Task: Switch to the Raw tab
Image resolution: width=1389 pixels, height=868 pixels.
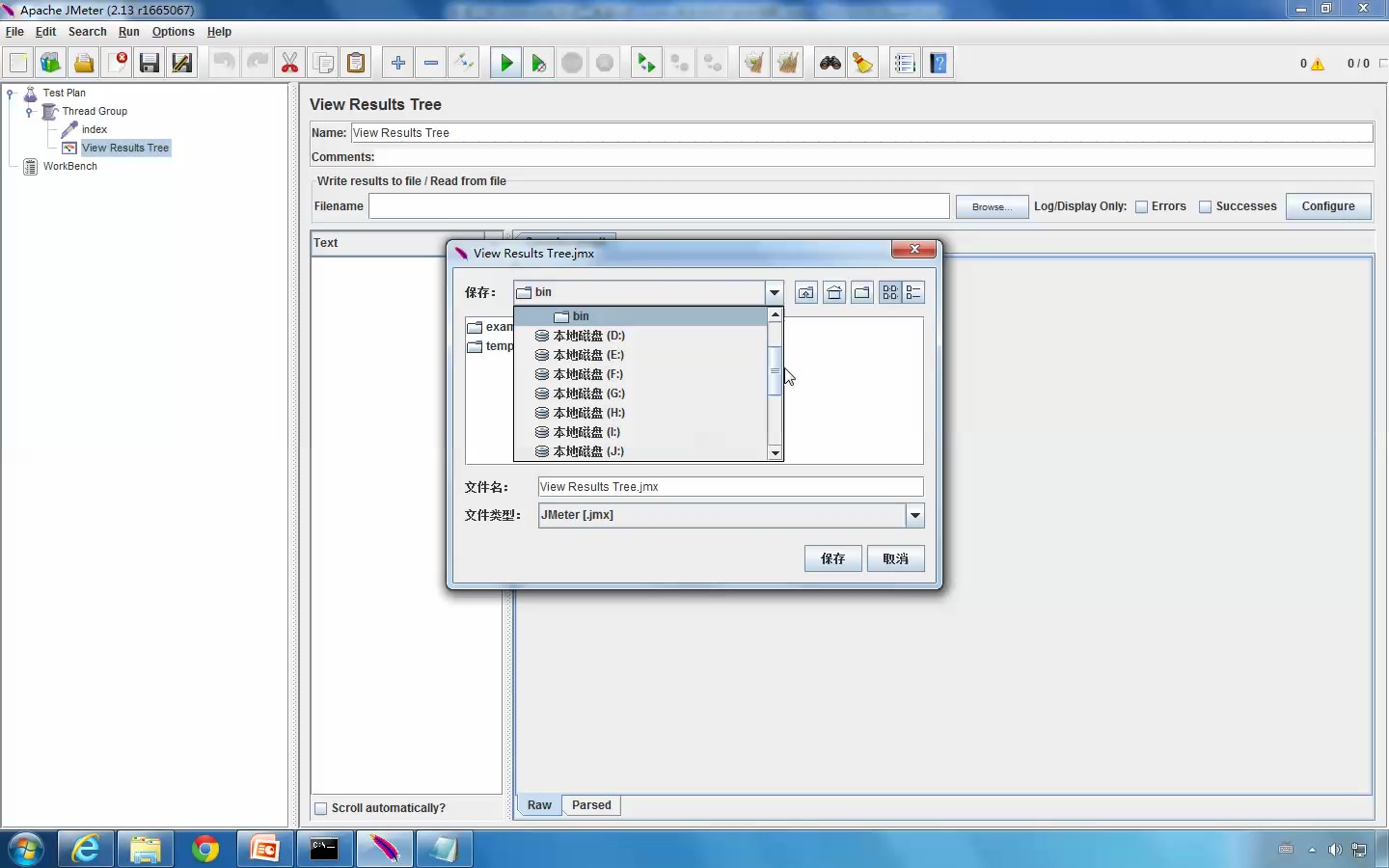Action: coord(539,805)
